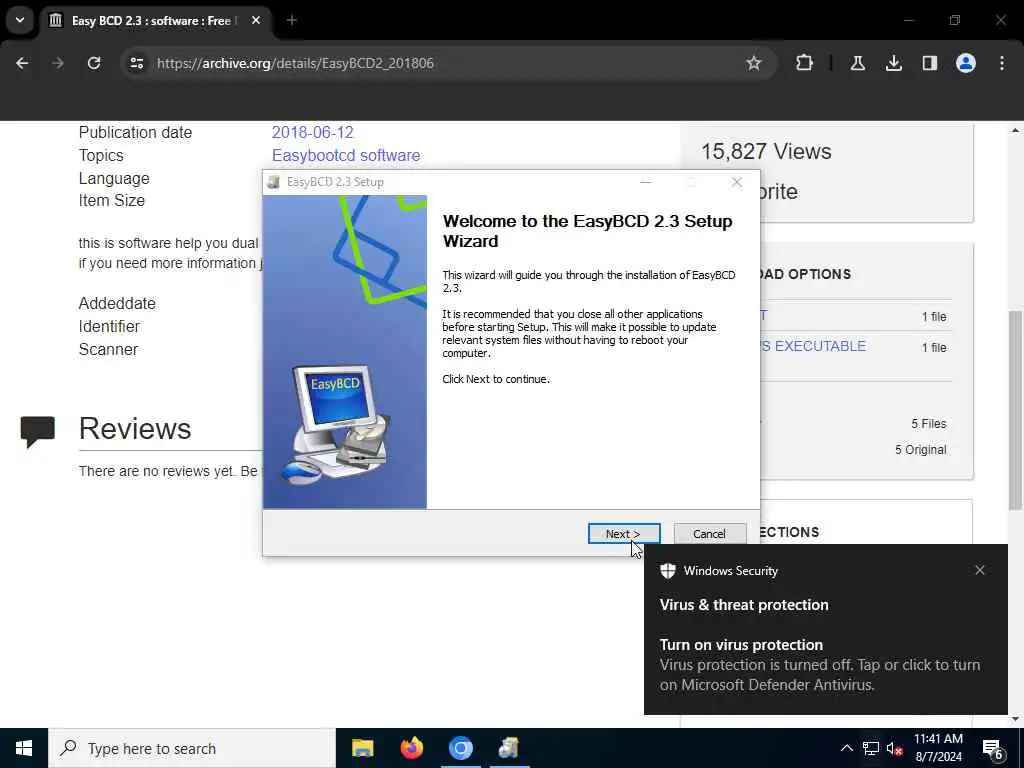Click the 15,827 Views count
This screenshot has height=768, width=1024.
coord(766,152)
